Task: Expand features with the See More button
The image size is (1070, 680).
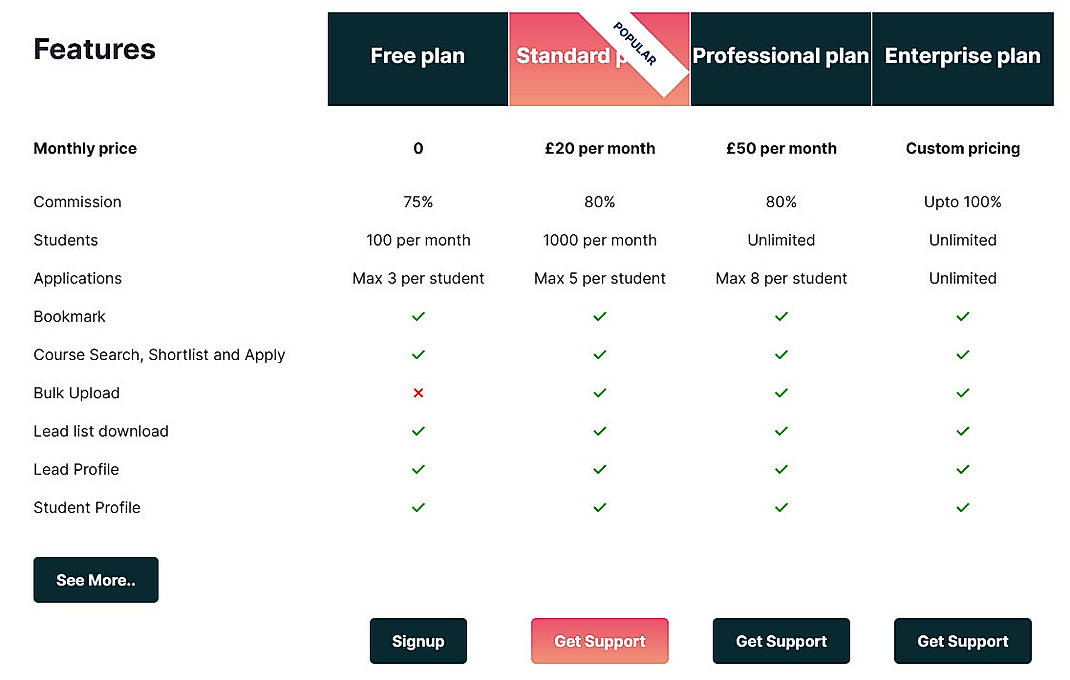Action: 95,580
